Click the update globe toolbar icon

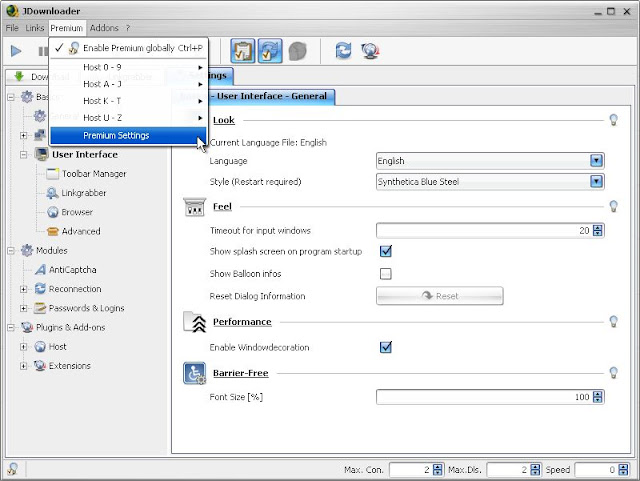point(370,51)
